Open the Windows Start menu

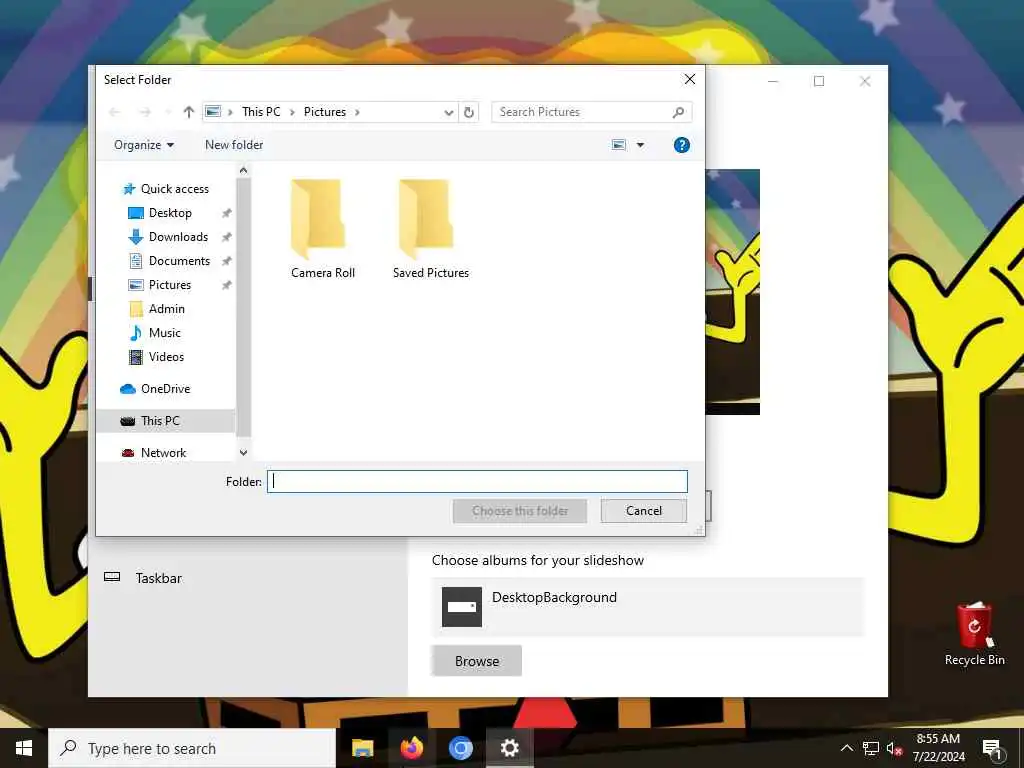(24, 748)
